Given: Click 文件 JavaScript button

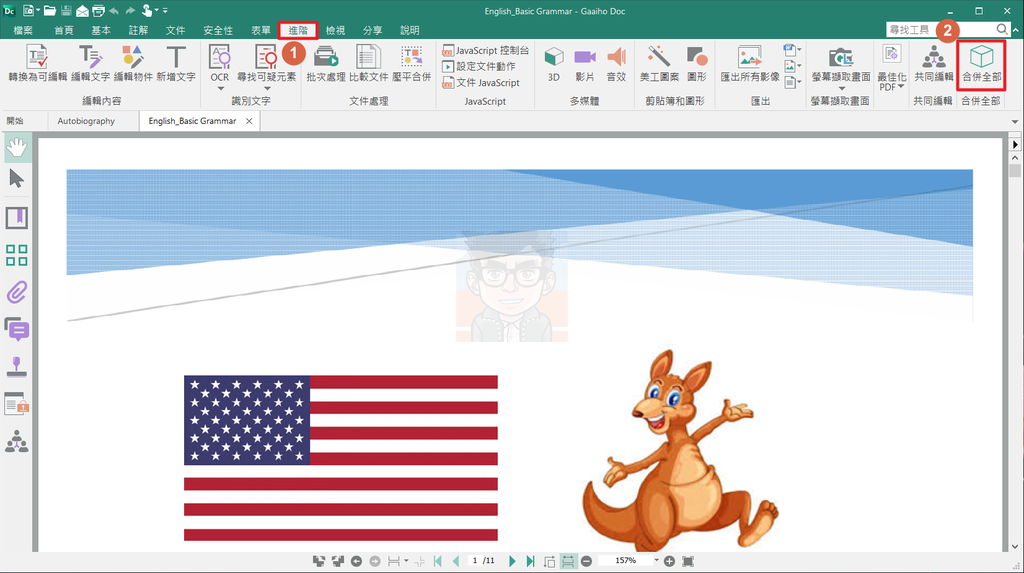Looking at the screenshot, I should pyautogui.click(x=481, y=82).
